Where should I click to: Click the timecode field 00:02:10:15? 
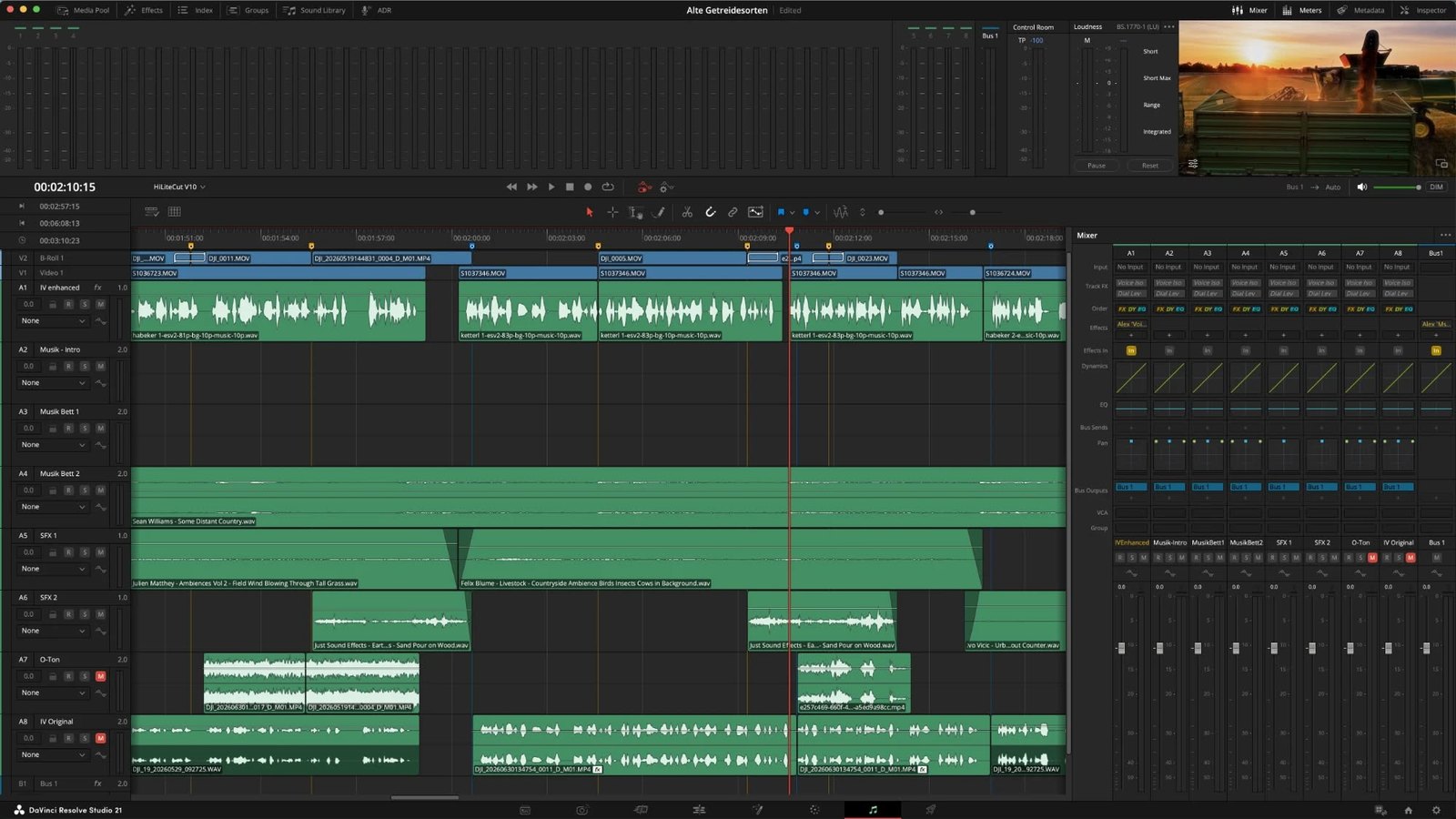(x=65, y=187)
